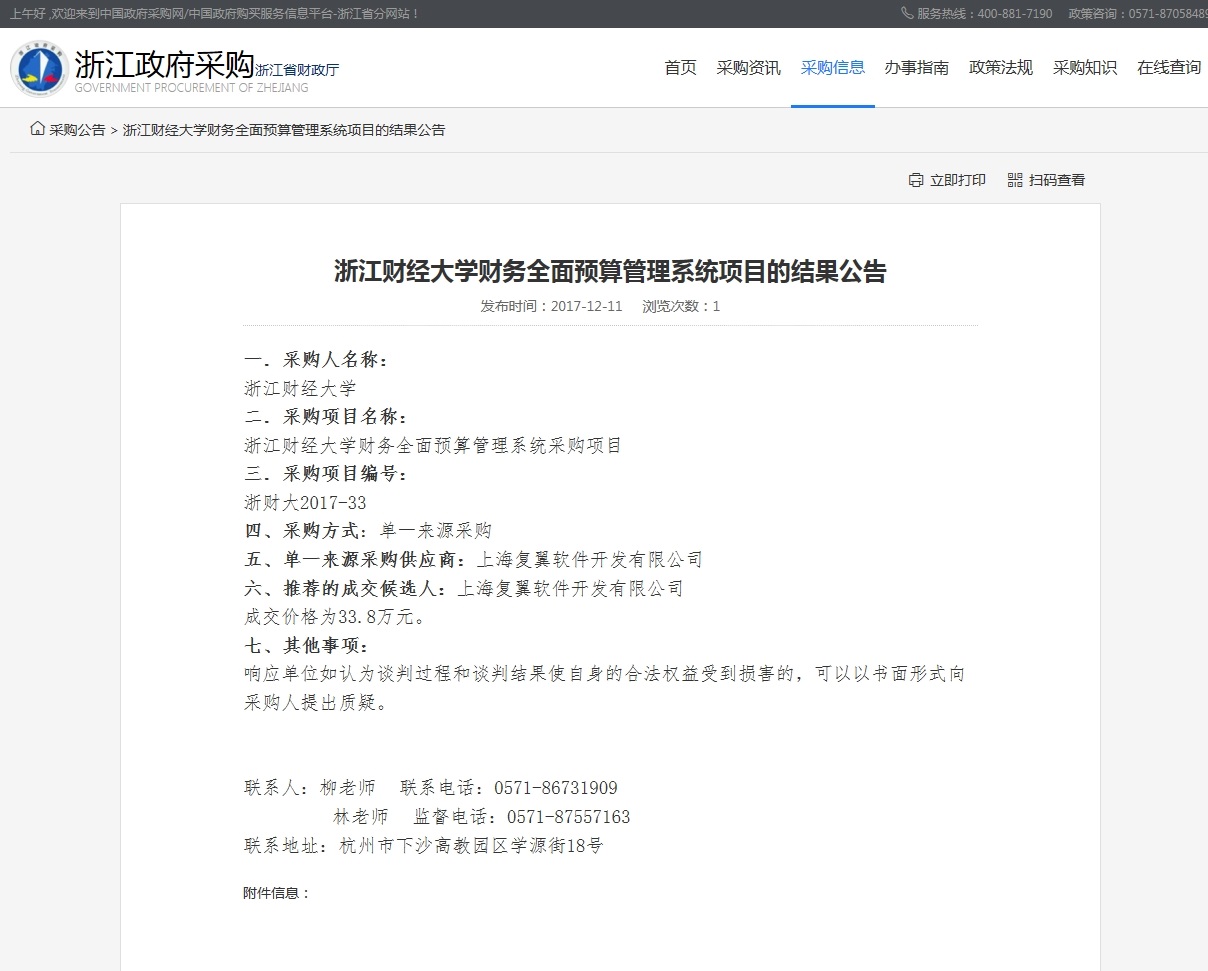Open the 采购知识 section
The width and height of the screenshot is (1208, 971).
coord(1084,68)
